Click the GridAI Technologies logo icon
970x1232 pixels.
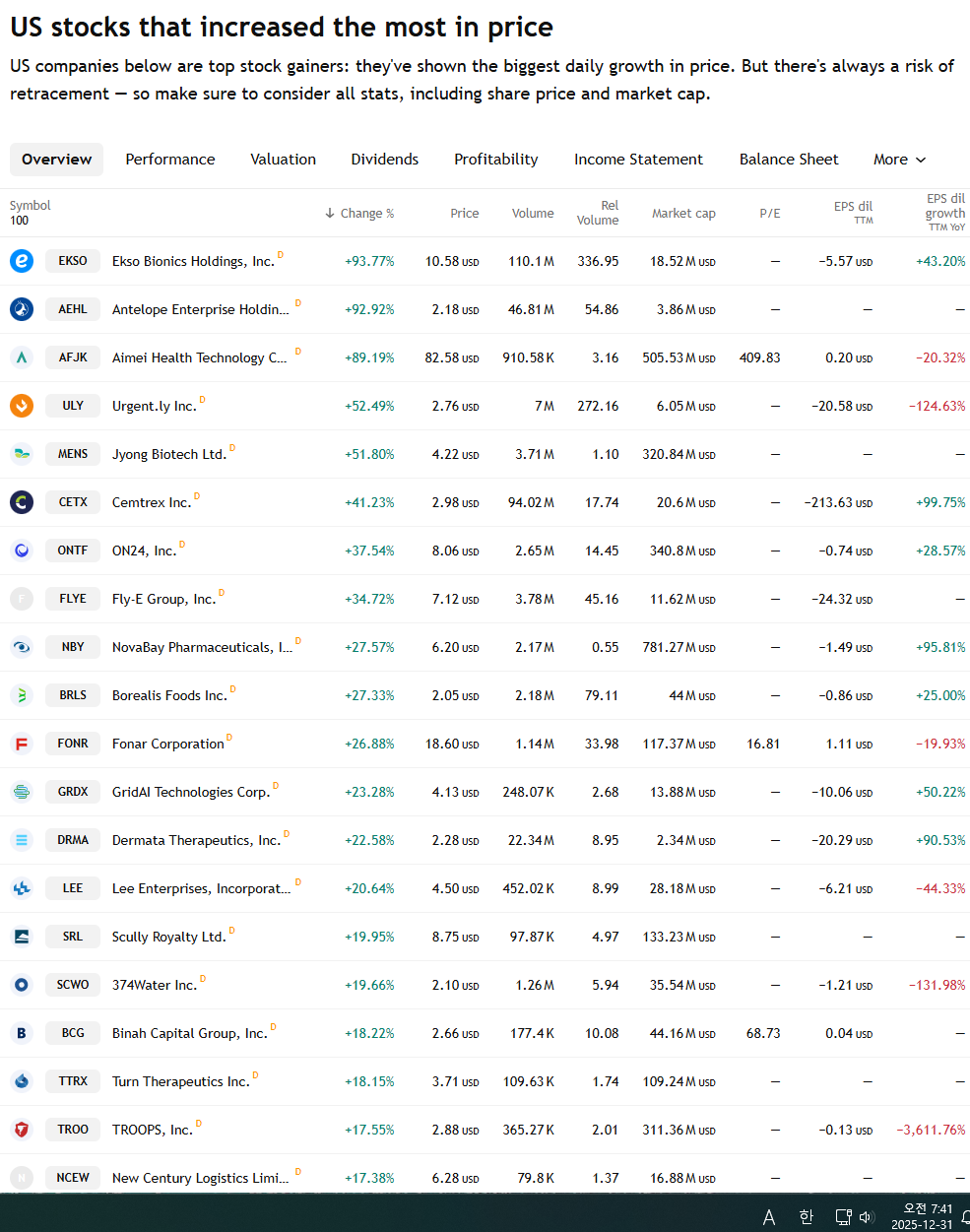[x=22, y=792]
